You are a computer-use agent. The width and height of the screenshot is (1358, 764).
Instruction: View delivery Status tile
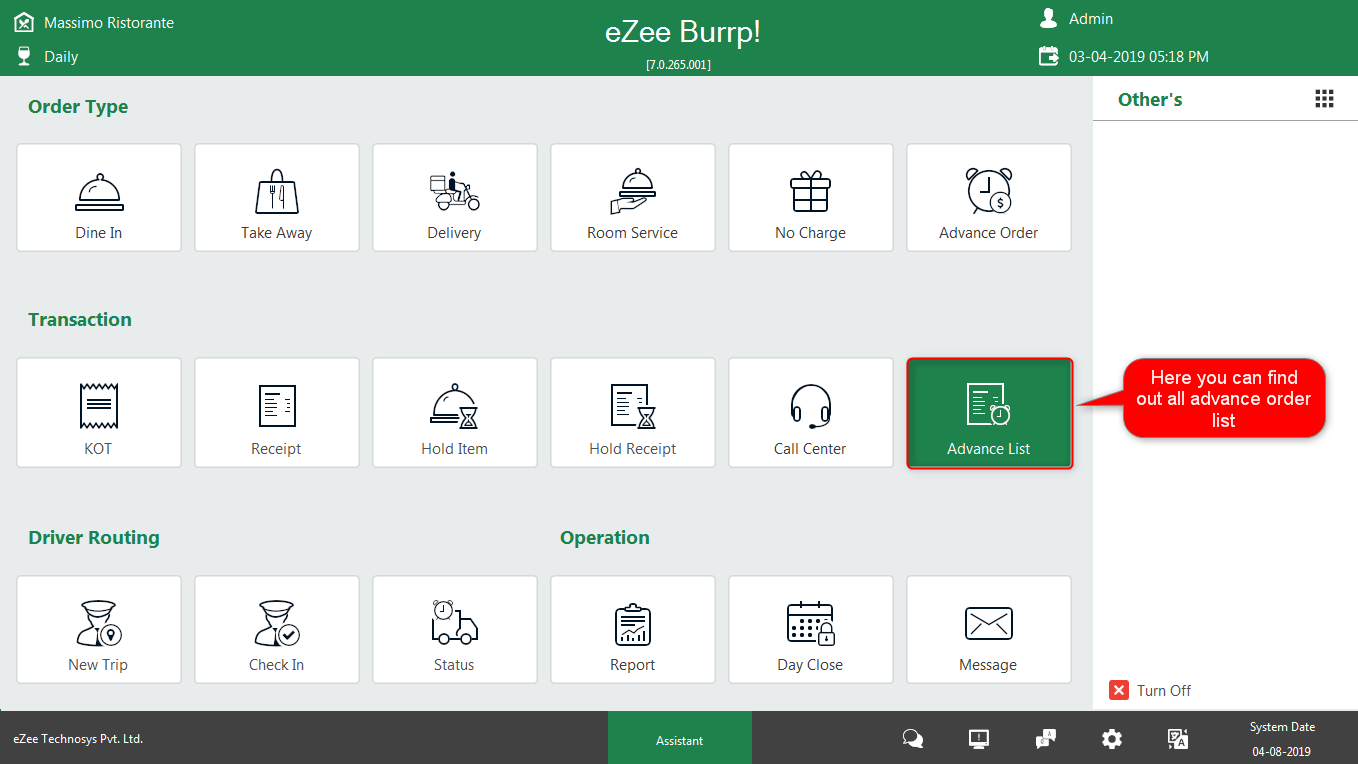455,629
